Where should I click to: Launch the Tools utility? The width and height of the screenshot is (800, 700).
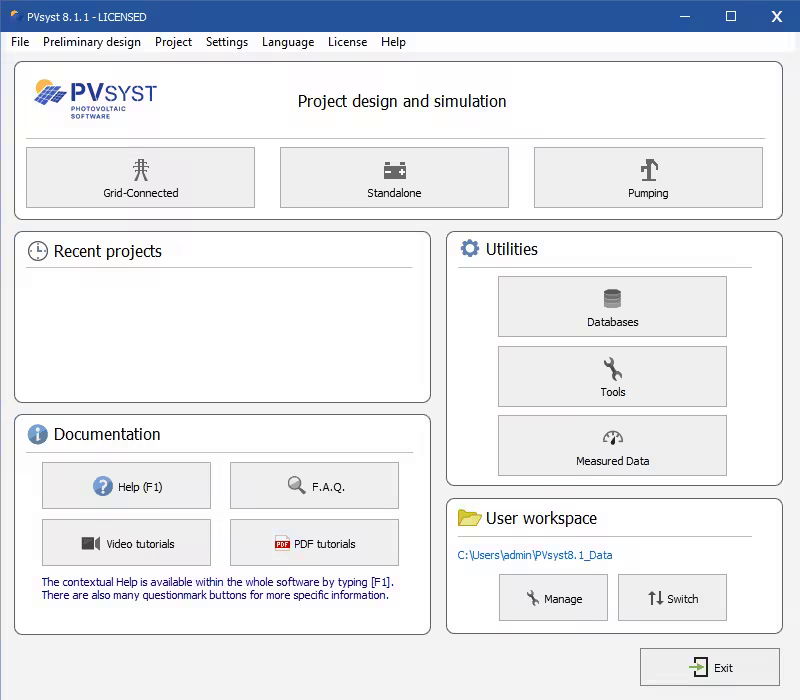coord(612,377)
